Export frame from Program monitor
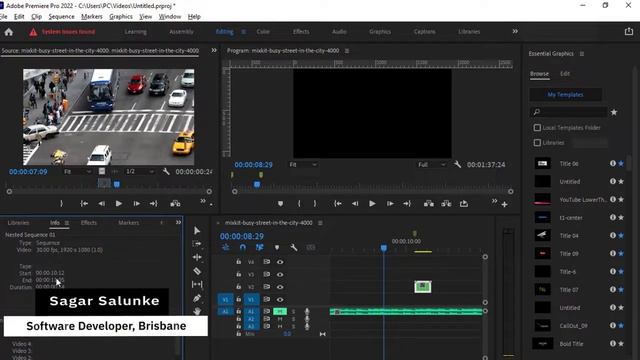Viewport: 640px width, 360px height. (464, 203)
